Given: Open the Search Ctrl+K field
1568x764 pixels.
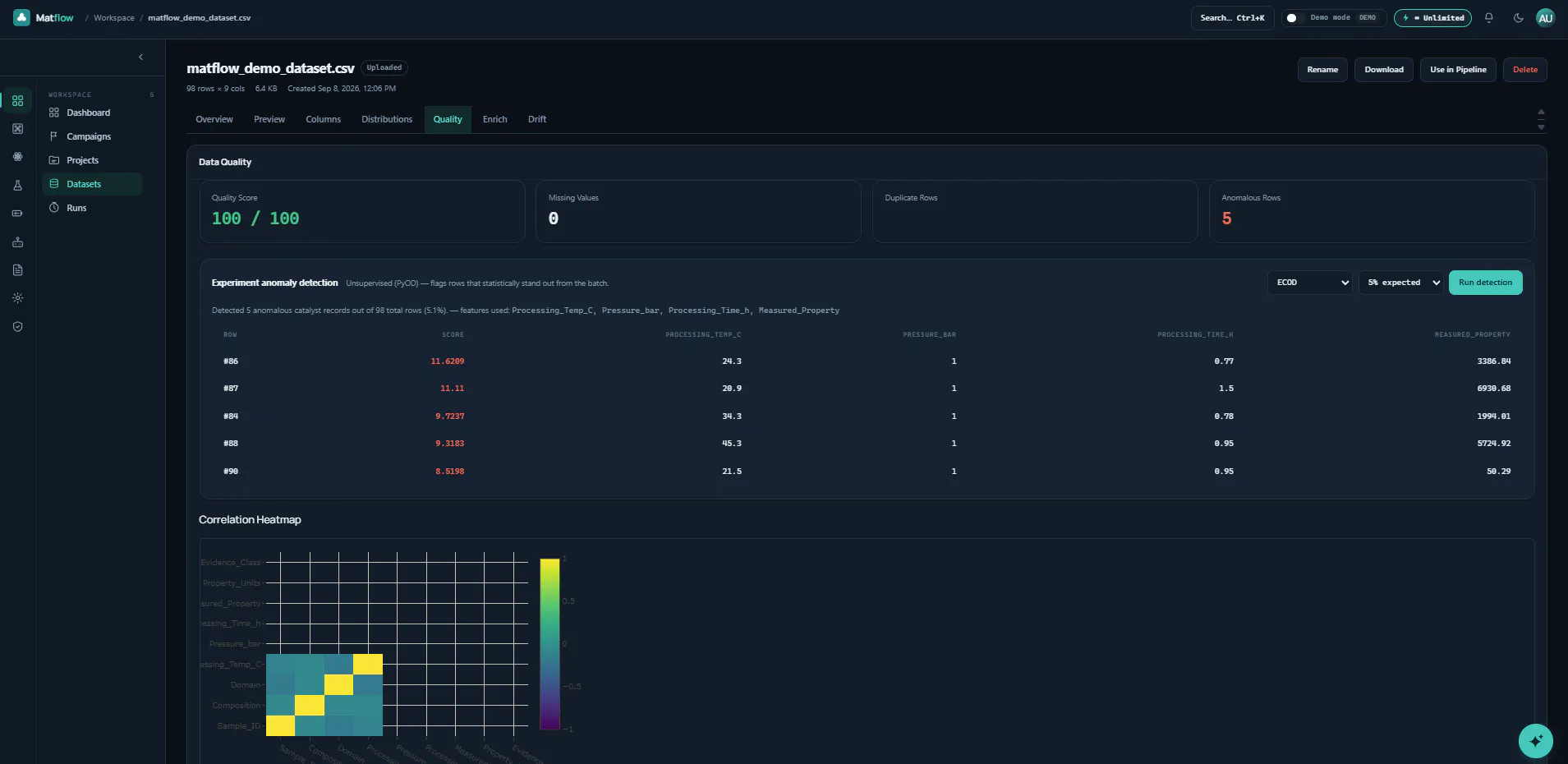Looking at the screenshot, I should (1232, 18).
